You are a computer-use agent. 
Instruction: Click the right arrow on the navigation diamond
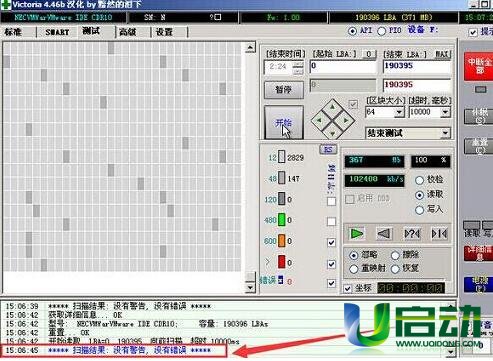pyautogui.click(x=346, y=120)
